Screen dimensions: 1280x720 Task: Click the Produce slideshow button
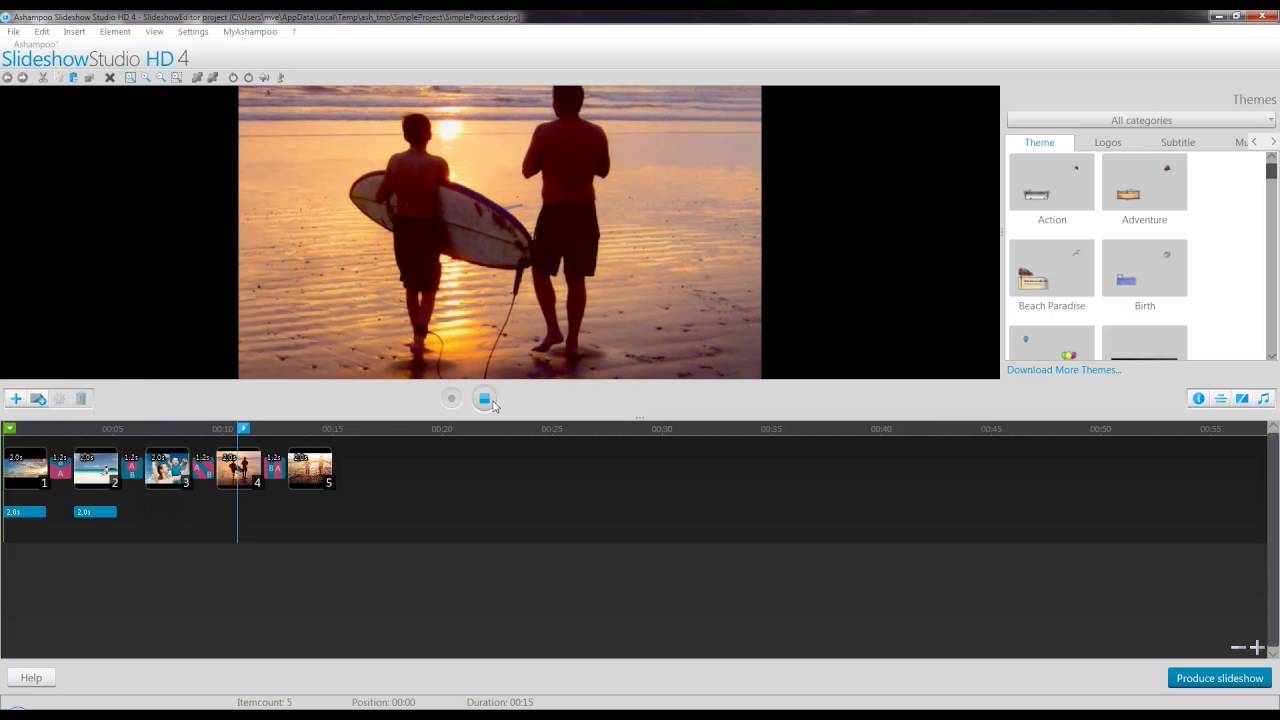1219,678
